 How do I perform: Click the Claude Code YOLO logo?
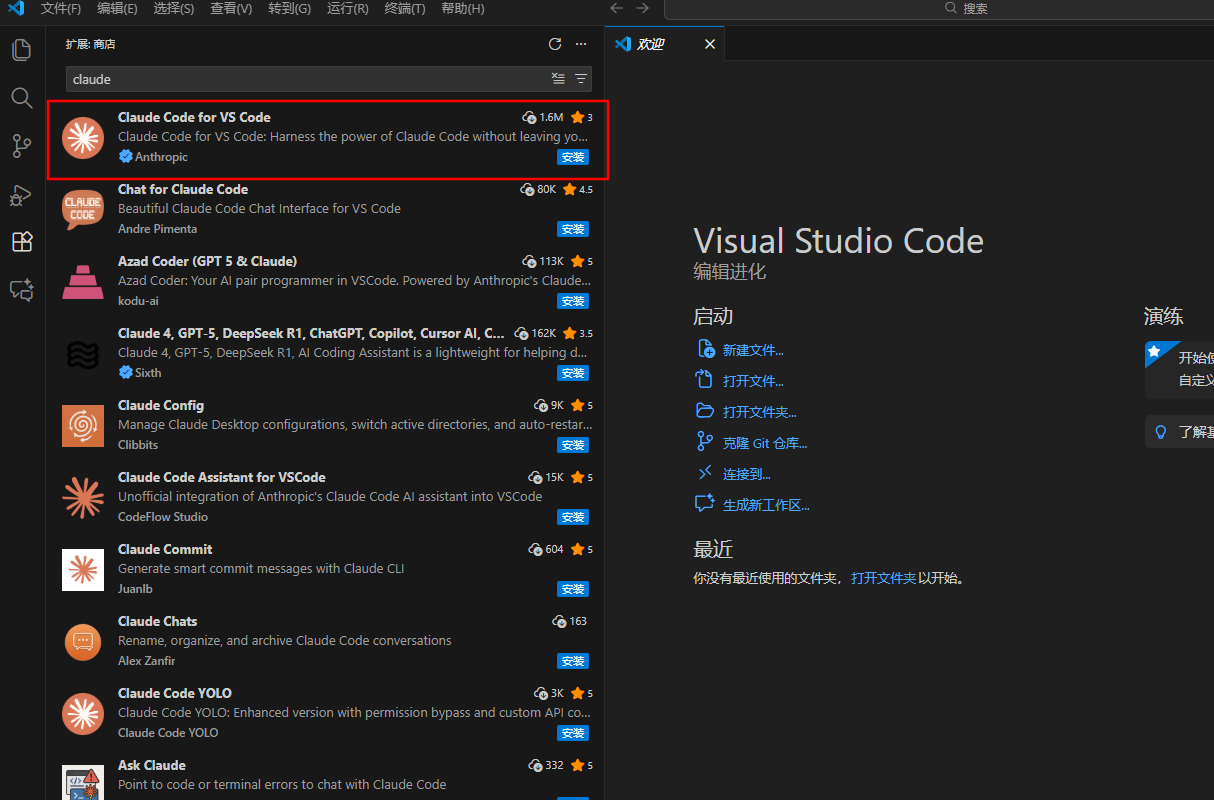click(x=83, y=714)
